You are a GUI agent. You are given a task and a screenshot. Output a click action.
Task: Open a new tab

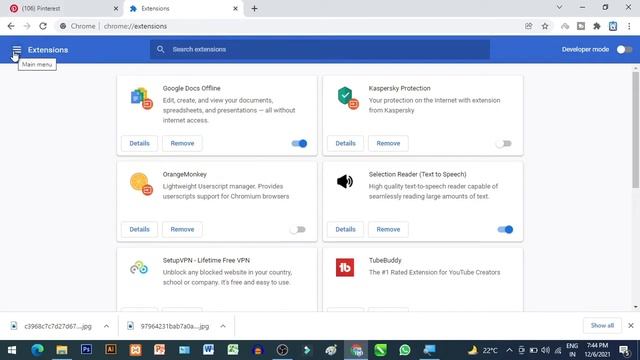254,9
